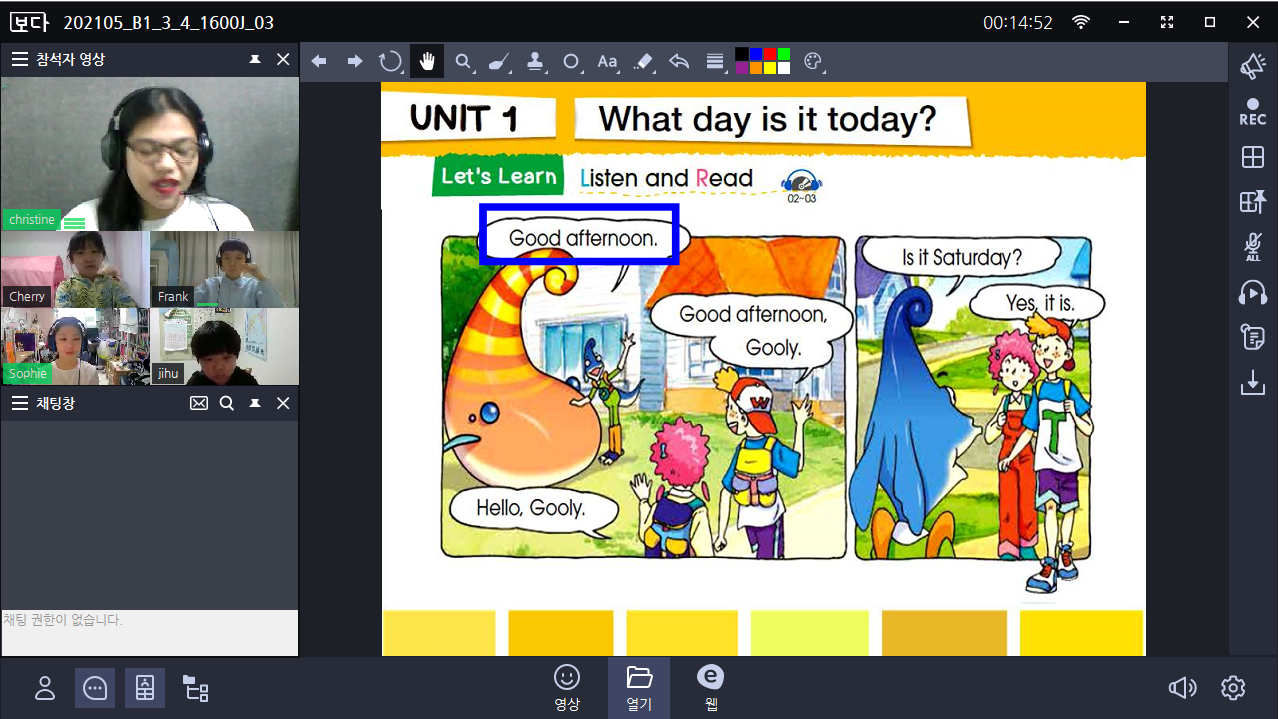Close the participant video panel
The height and width of the screenshot is (719, 1278).
tap(283, 60)
